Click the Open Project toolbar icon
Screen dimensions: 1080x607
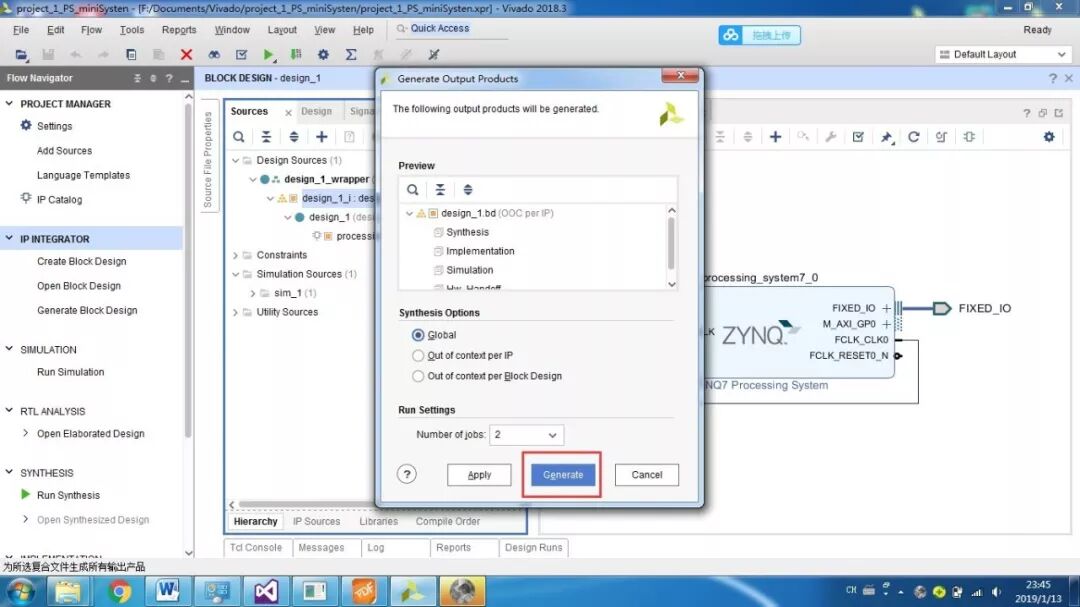21,54
